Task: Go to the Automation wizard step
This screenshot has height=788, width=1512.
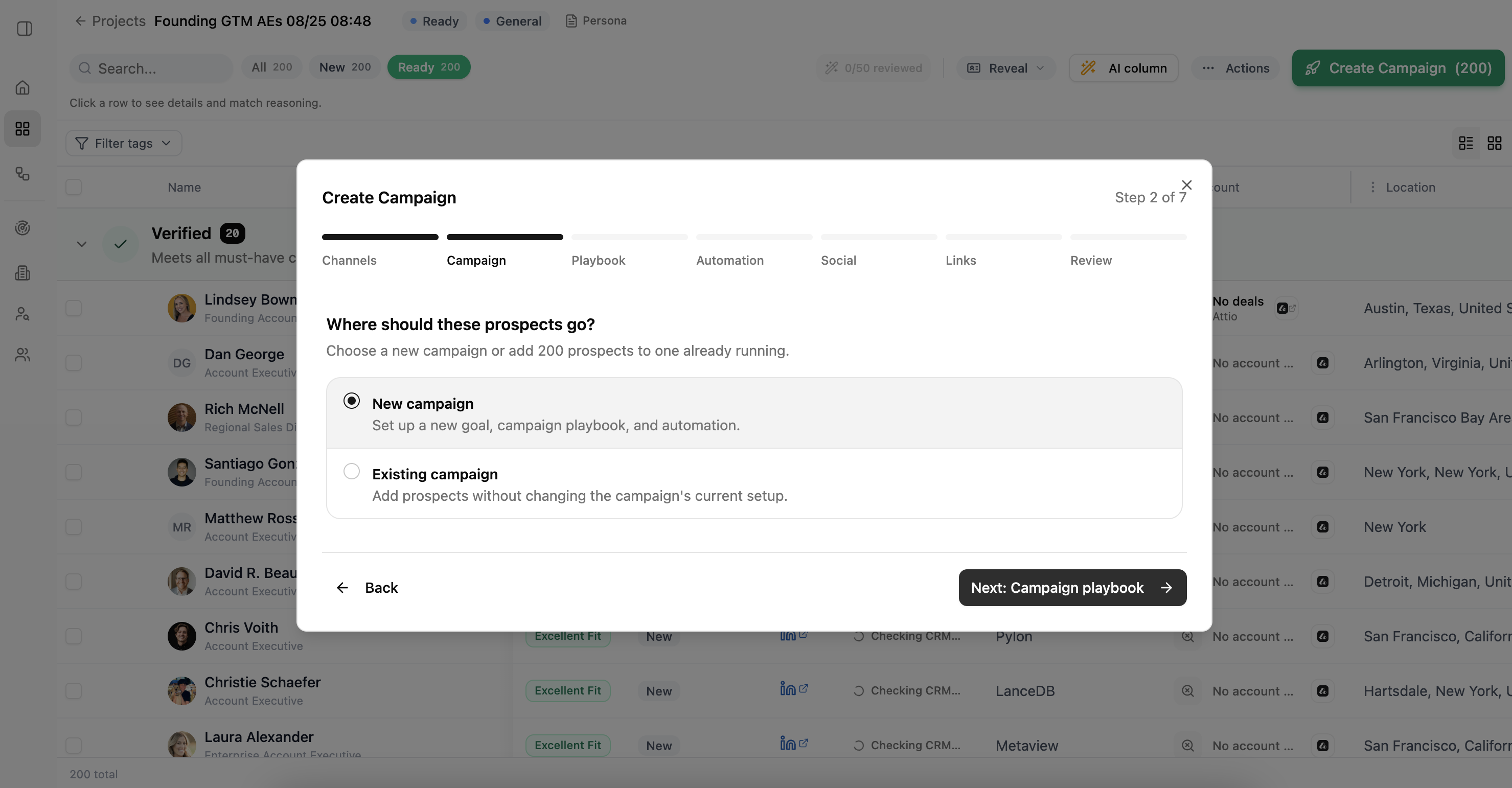Action: tap(729, 261)
